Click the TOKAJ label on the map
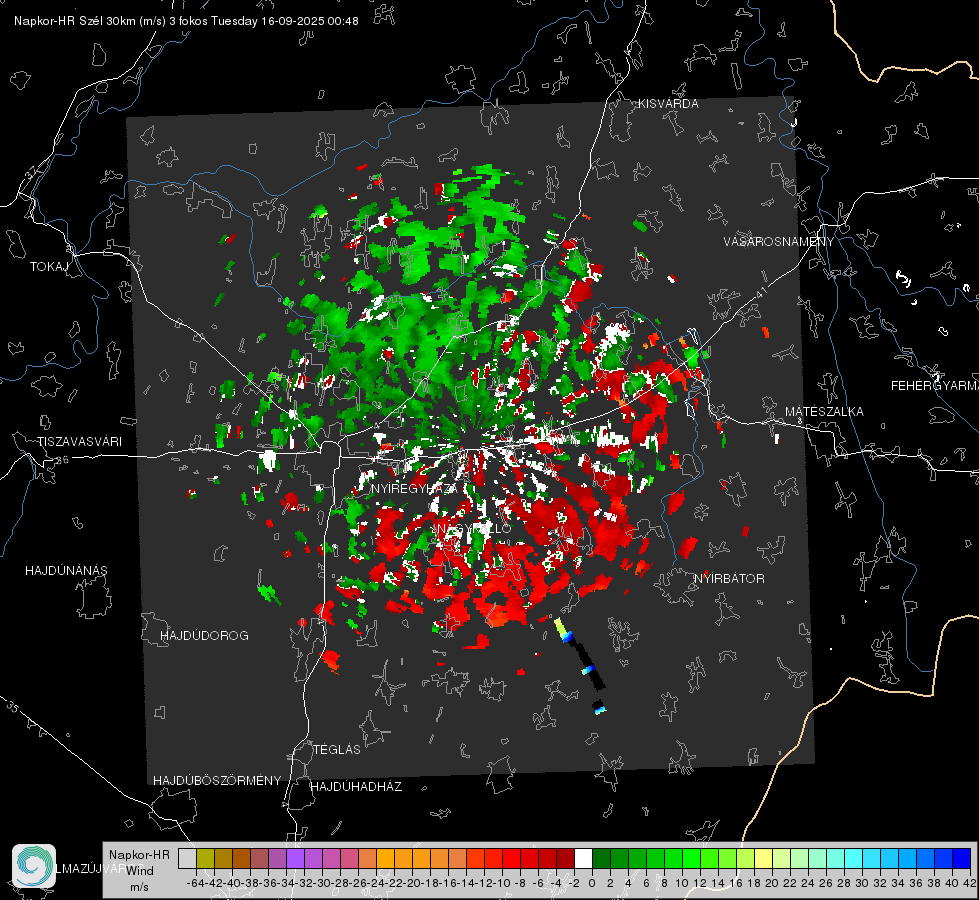979x900 pixels. click(49, 267)
